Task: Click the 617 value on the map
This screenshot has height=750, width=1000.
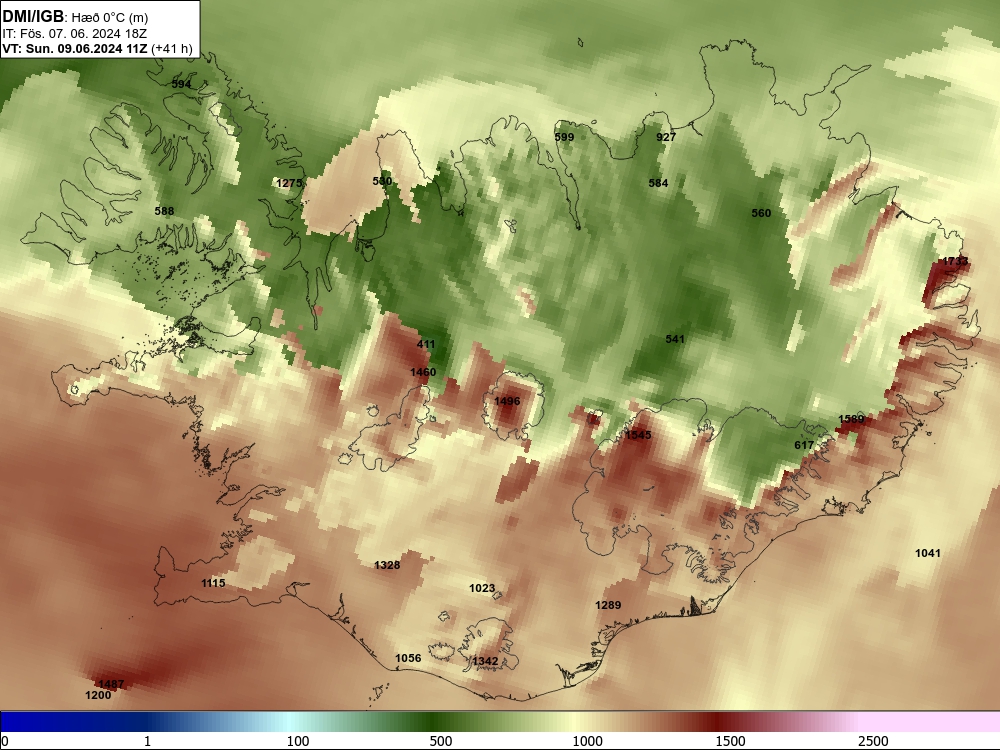Action: 804,445
